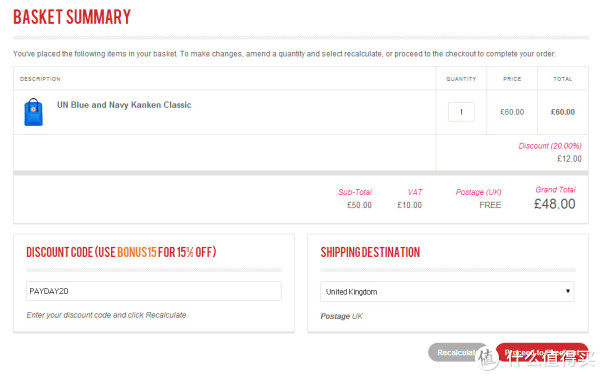Select the Grand Total £48.00 amount
The height and width of the screenshot is (376, 600).
pyautogui.click(x=554, y=204)
